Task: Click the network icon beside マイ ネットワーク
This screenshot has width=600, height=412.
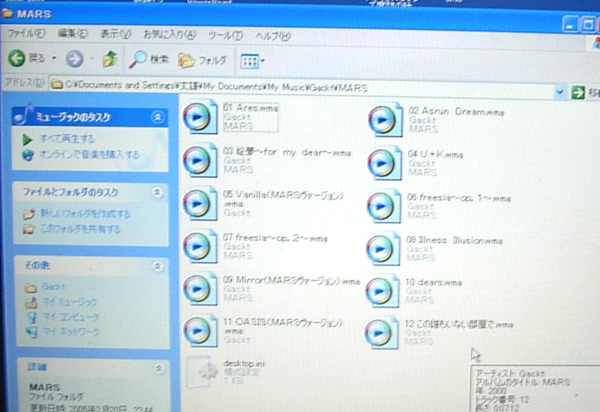Action: coord(32,332)
